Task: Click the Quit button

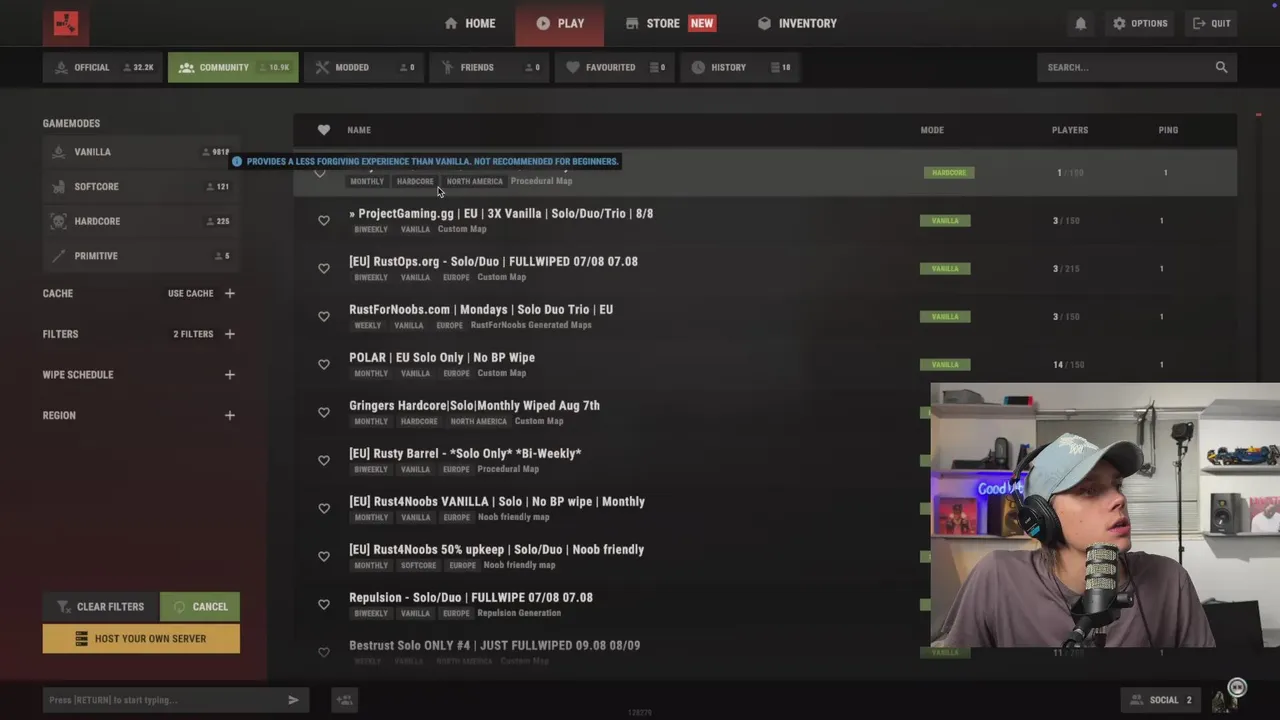Action: (1212, 23)
